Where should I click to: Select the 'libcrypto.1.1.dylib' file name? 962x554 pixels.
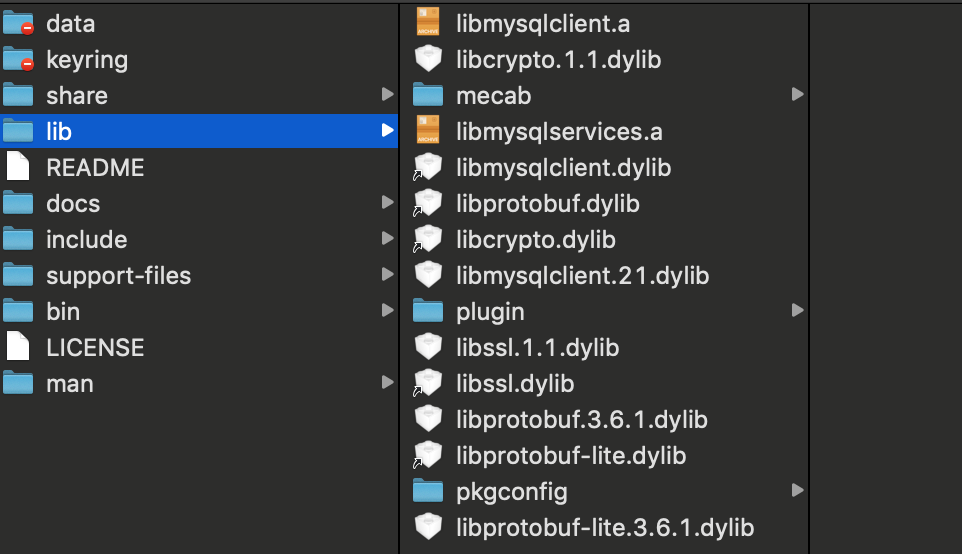(x=559, y=60)
